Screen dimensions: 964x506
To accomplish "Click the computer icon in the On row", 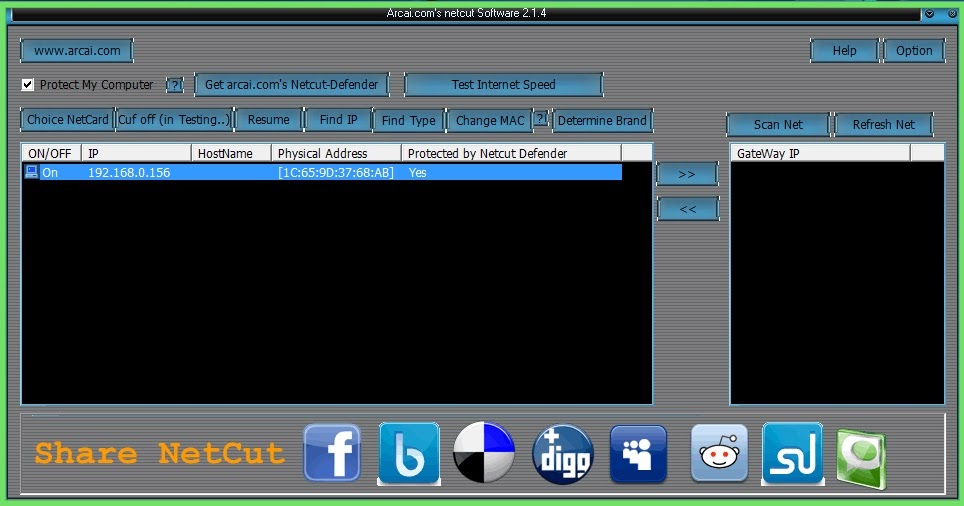I will (x=31, y=172).
